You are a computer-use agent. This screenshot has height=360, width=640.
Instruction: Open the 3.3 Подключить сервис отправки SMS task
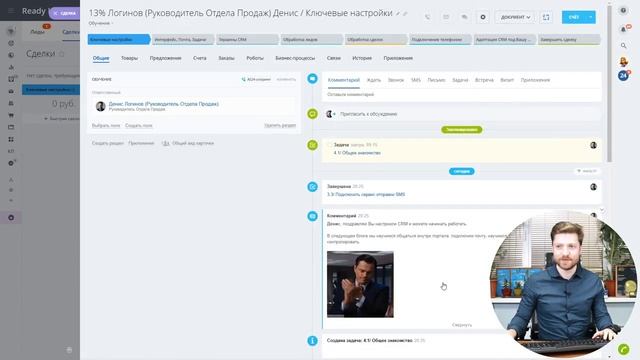pyautogui.click(x=366, y=195)
